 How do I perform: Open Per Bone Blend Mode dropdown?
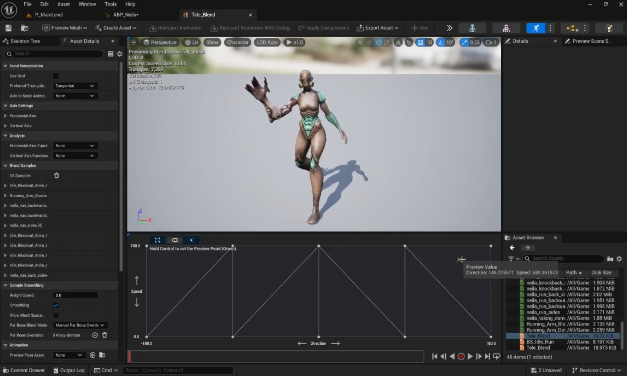point(80,325)
